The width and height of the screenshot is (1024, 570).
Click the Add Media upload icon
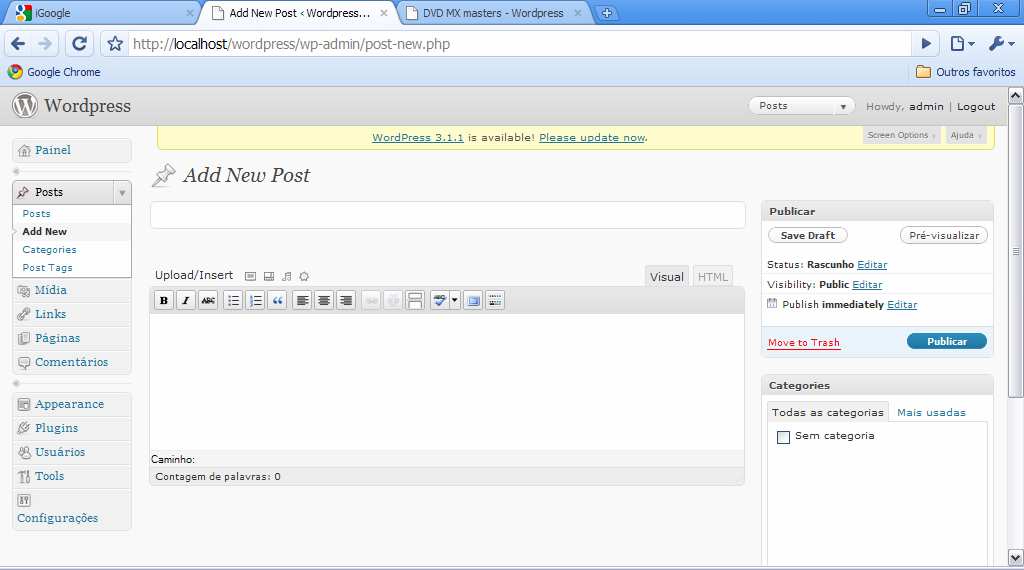[x=304, y=276]
